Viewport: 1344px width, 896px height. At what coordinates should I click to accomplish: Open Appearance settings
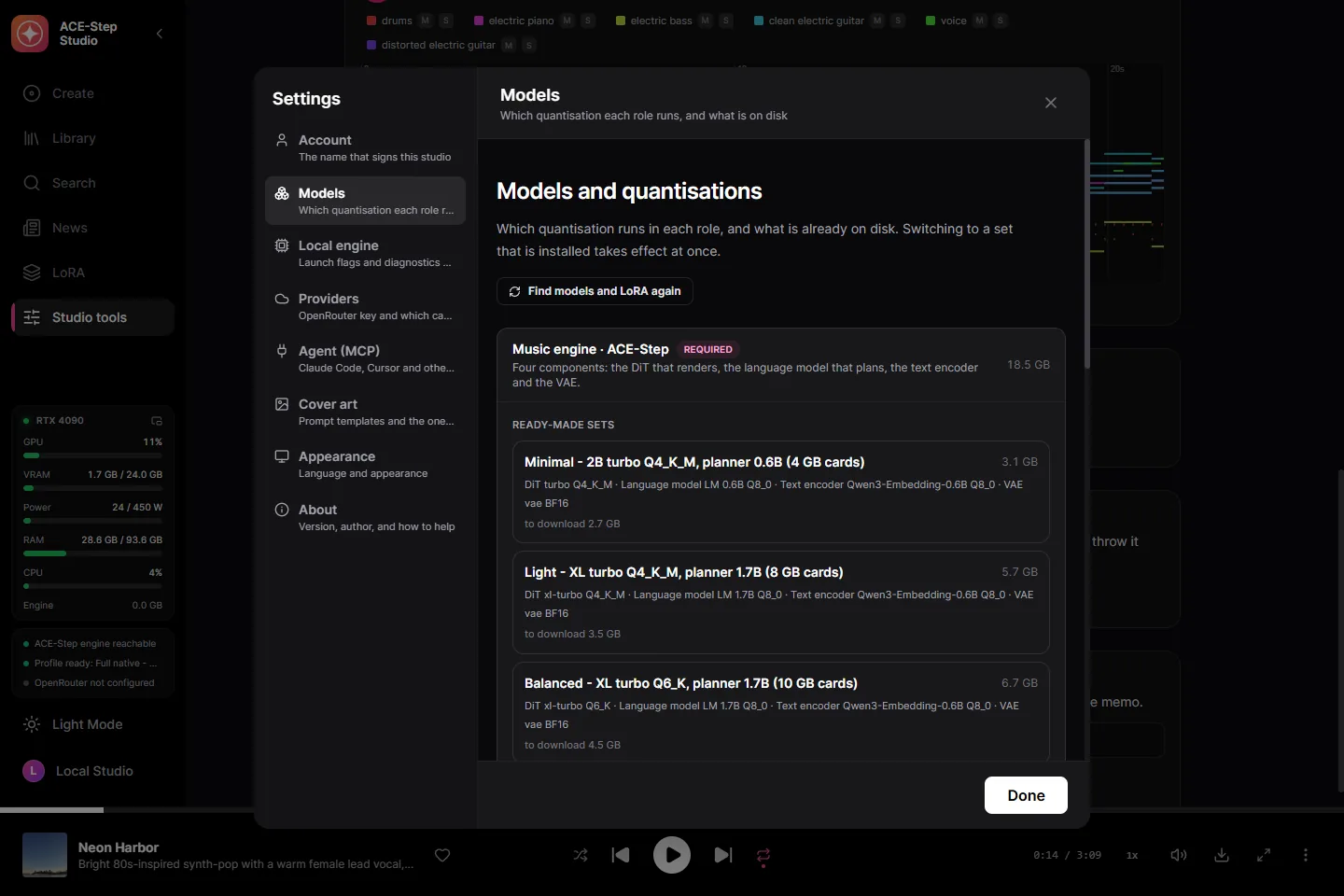pyautogui.click(x=365, y=464)
